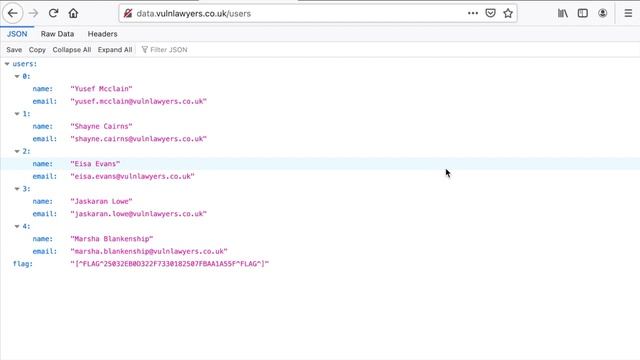
Task: Collapse the users node
Action: 7,64
